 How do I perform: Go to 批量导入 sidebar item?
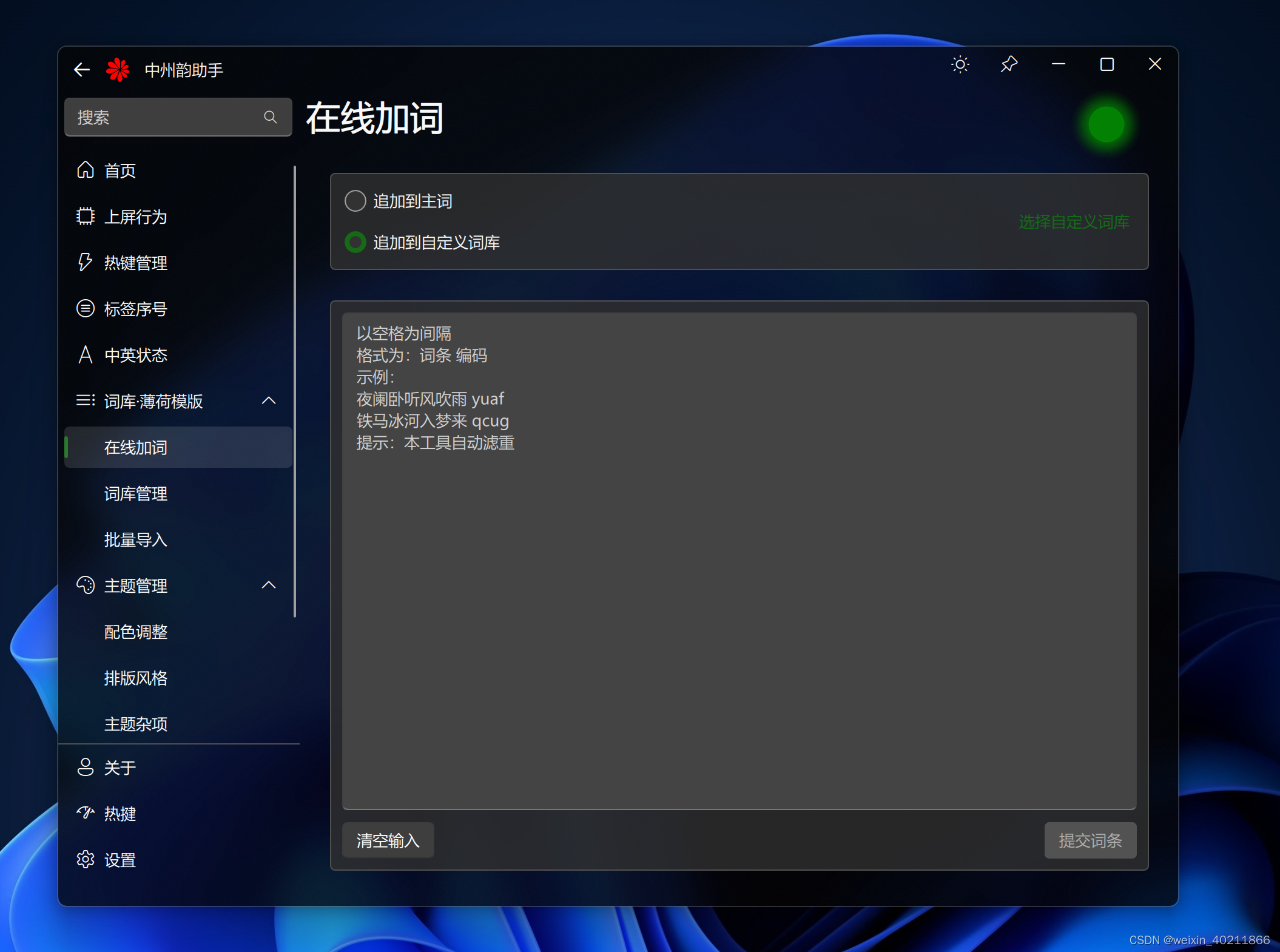coord(135,539)
